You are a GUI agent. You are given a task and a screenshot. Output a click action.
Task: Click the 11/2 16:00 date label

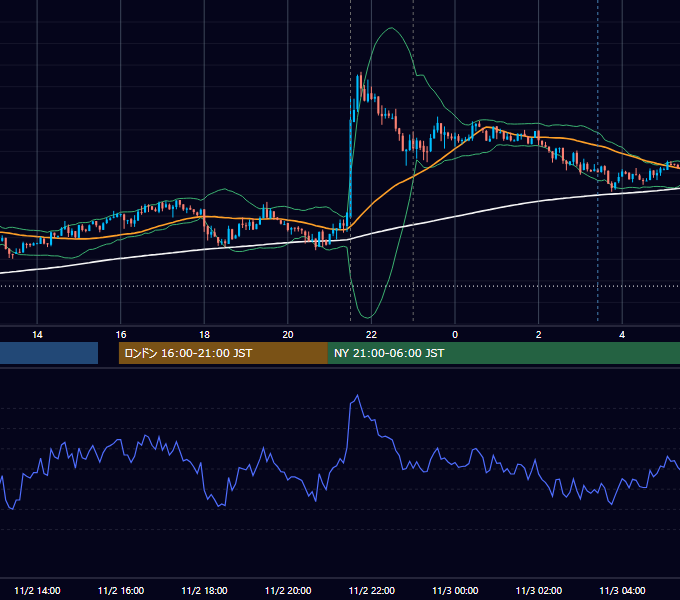[121, 590]
